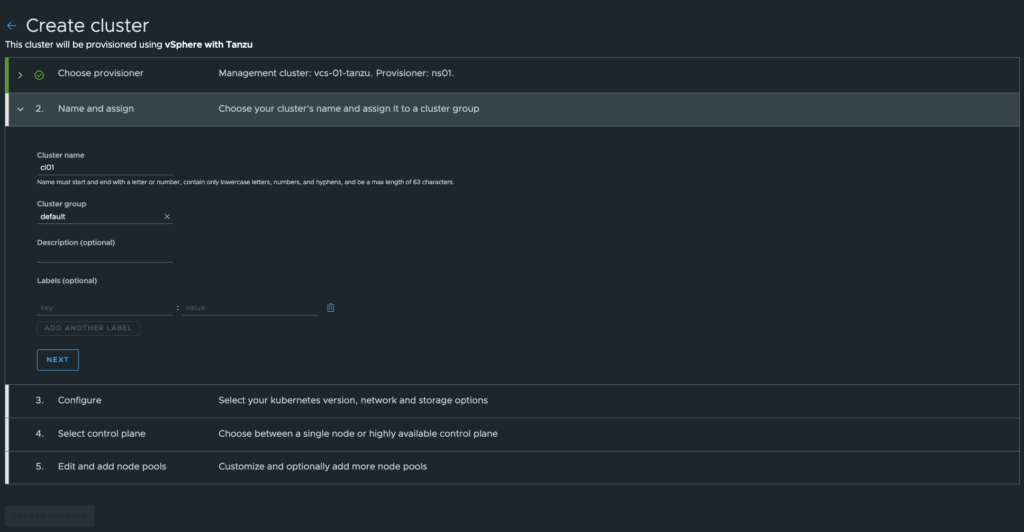Viewport: 1024px width, 532px height.
Task: Click the vSphere with Tanzu text
Action: tap(208, 44)
